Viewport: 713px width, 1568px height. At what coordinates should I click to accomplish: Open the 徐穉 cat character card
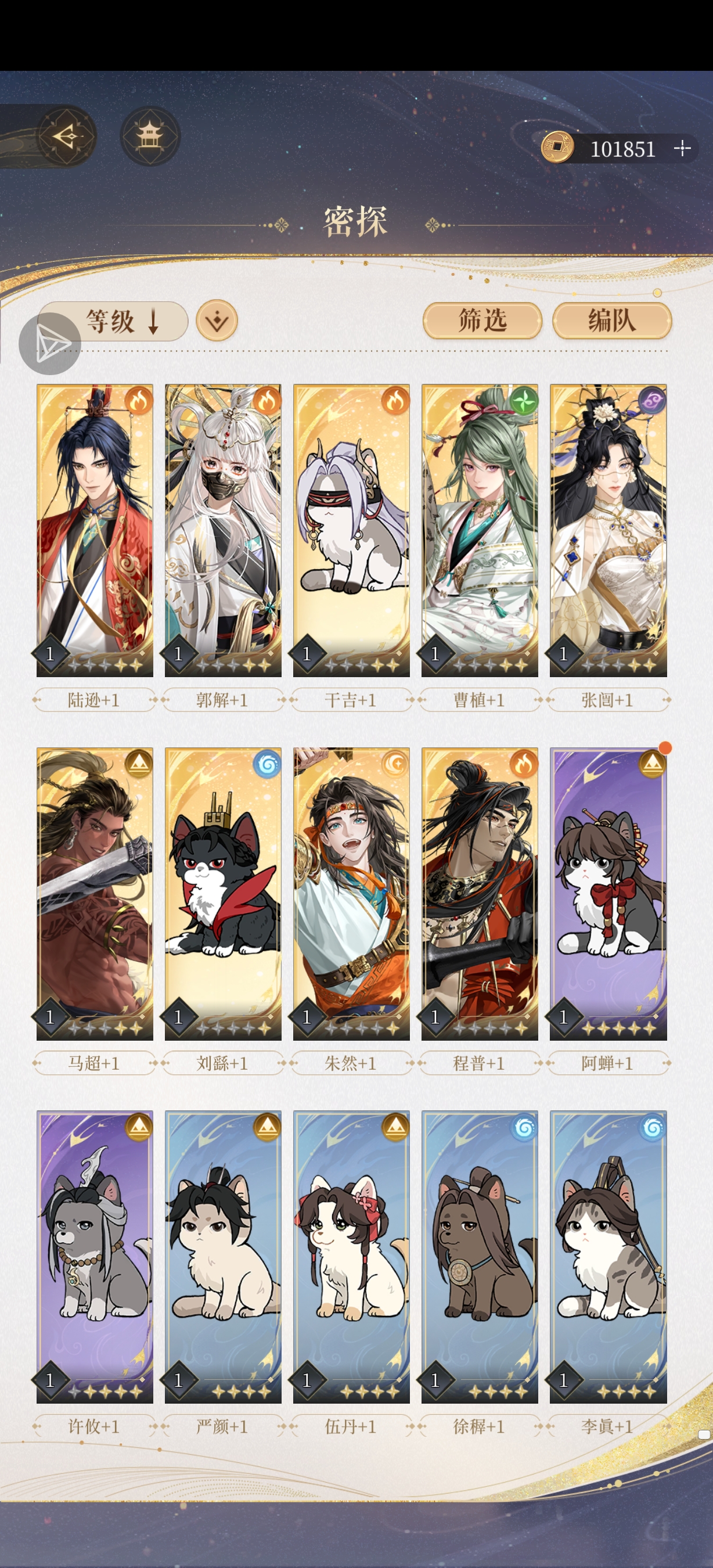coord(480,1257)
